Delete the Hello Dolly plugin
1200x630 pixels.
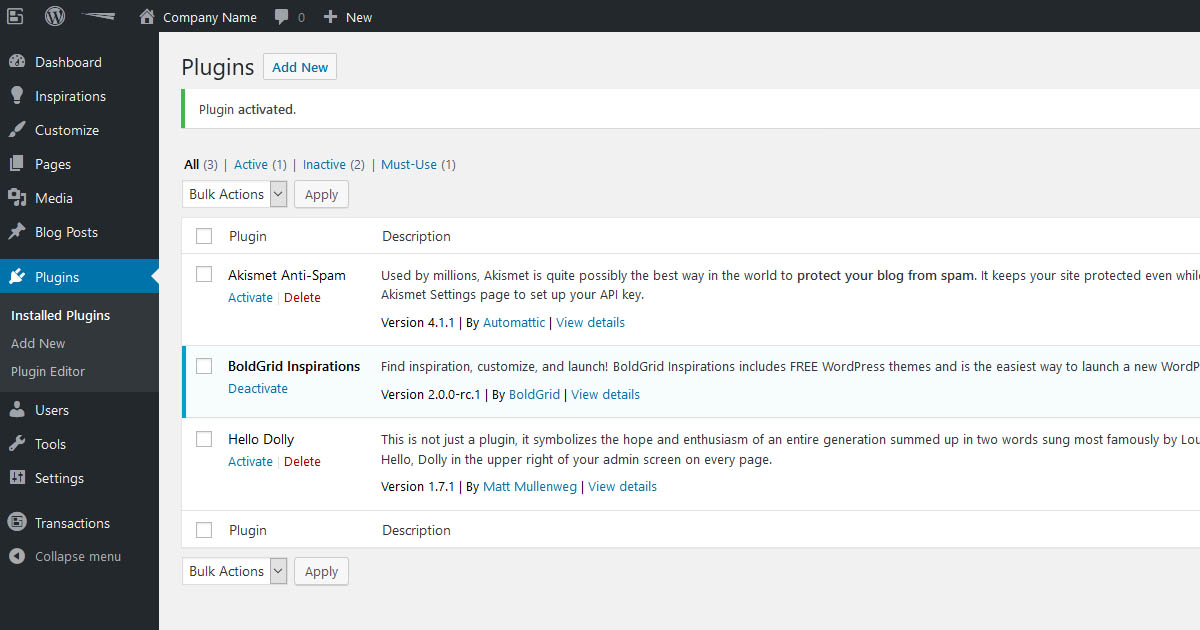tap(302, 461)
